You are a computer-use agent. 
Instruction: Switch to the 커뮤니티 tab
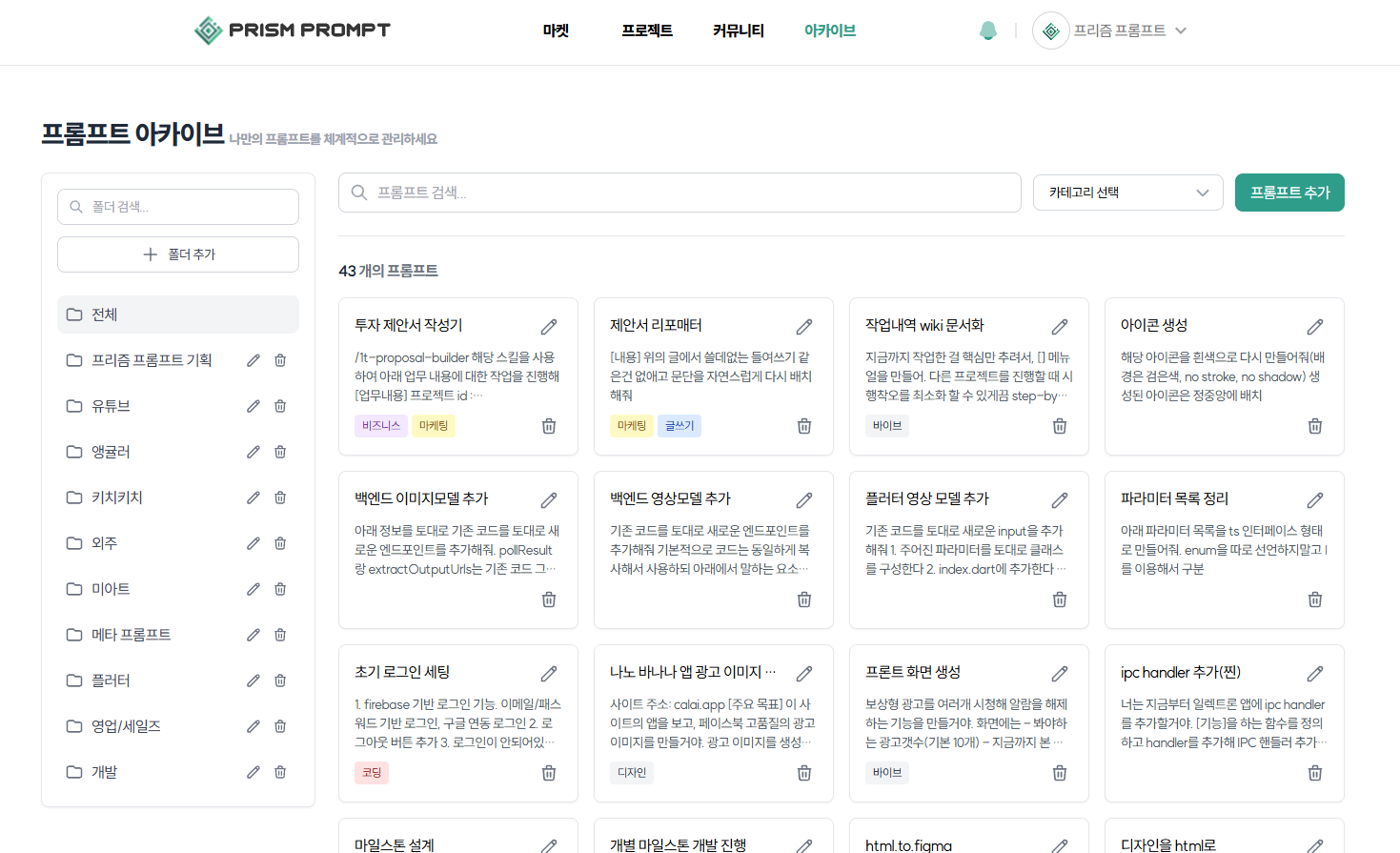click(739, 30)
